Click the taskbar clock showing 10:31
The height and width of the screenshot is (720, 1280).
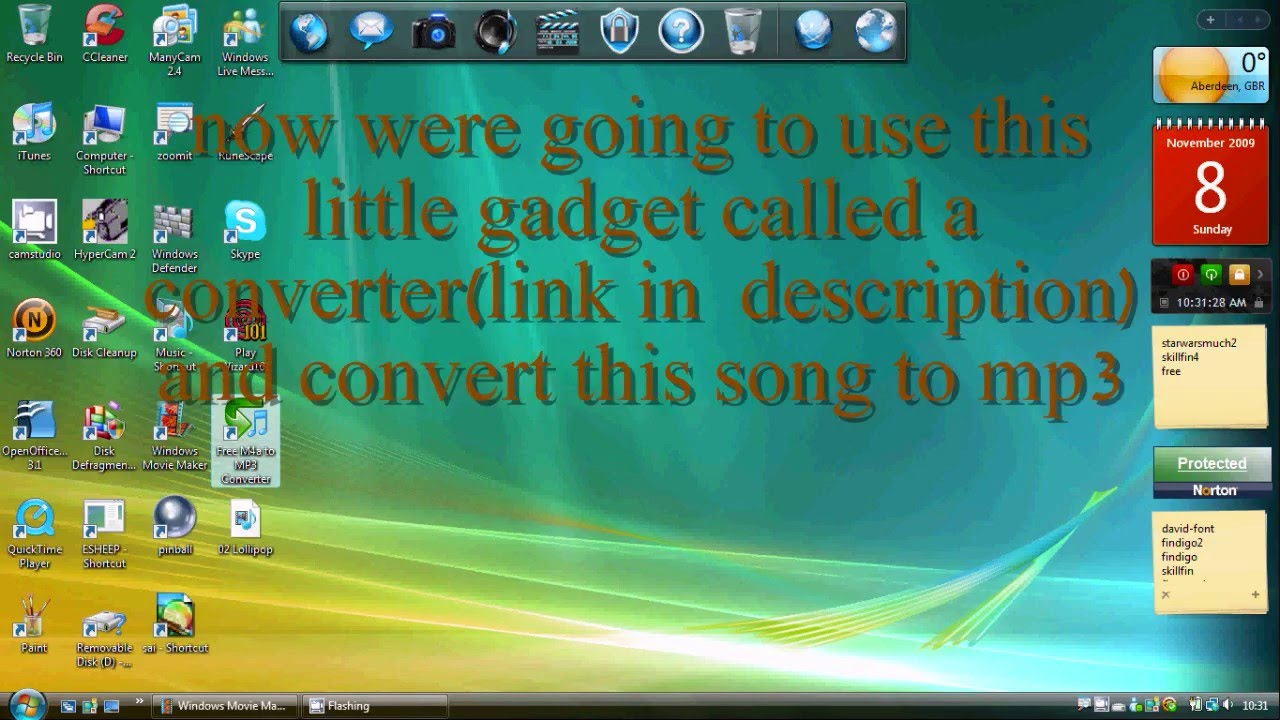pos(1255,706)
